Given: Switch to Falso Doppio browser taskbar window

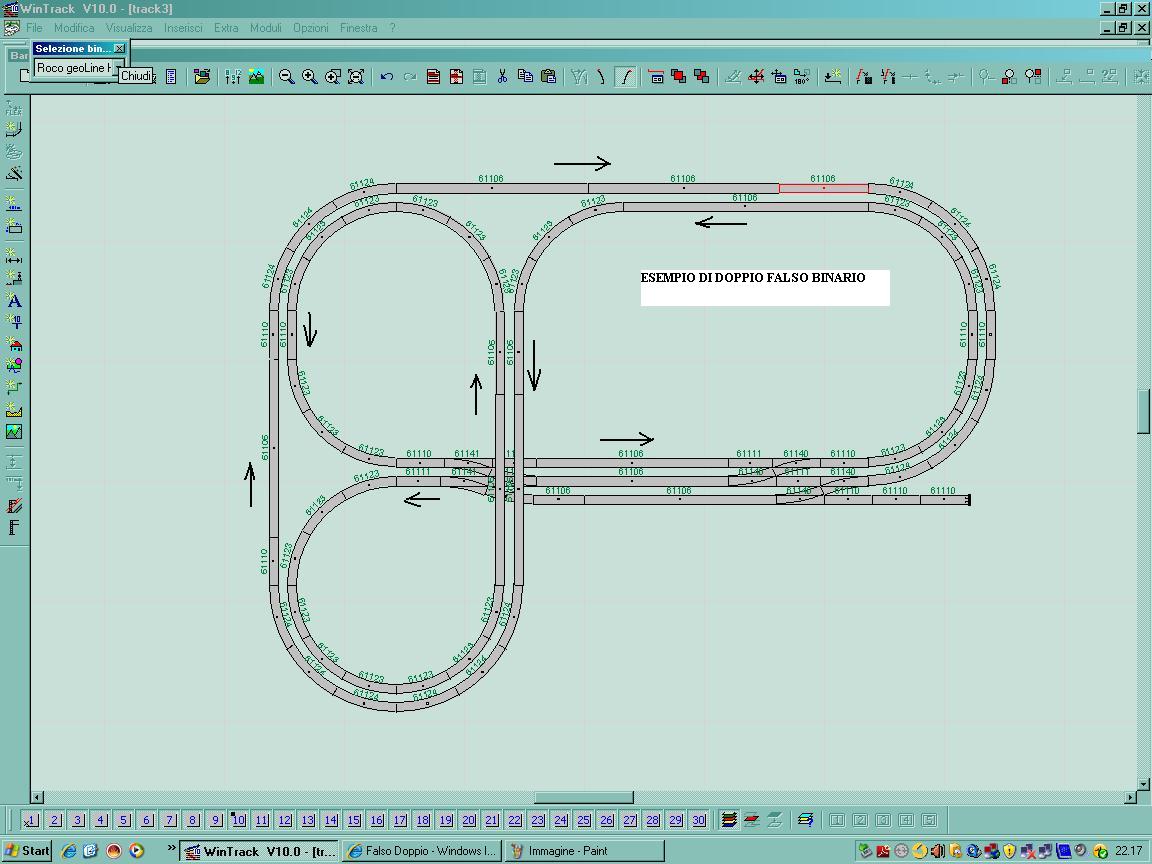Looking at the screenshot, I should click(x=422, y=851).
